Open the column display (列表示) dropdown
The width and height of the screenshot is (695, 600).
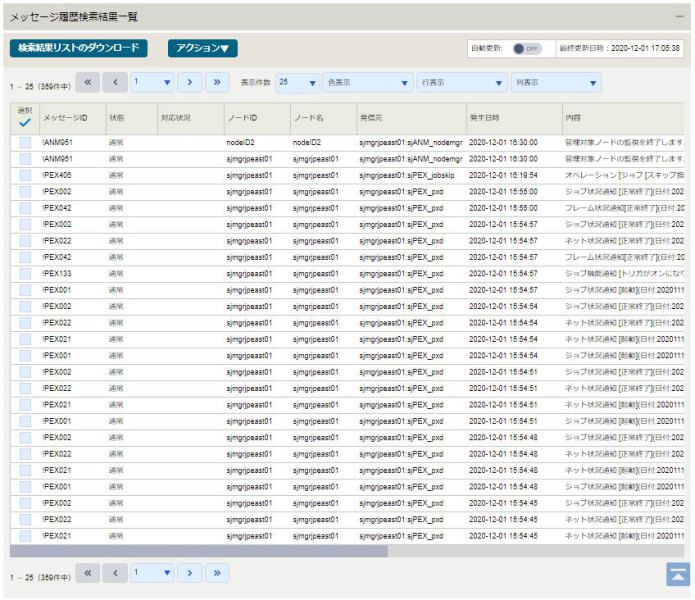pos(556,83)
